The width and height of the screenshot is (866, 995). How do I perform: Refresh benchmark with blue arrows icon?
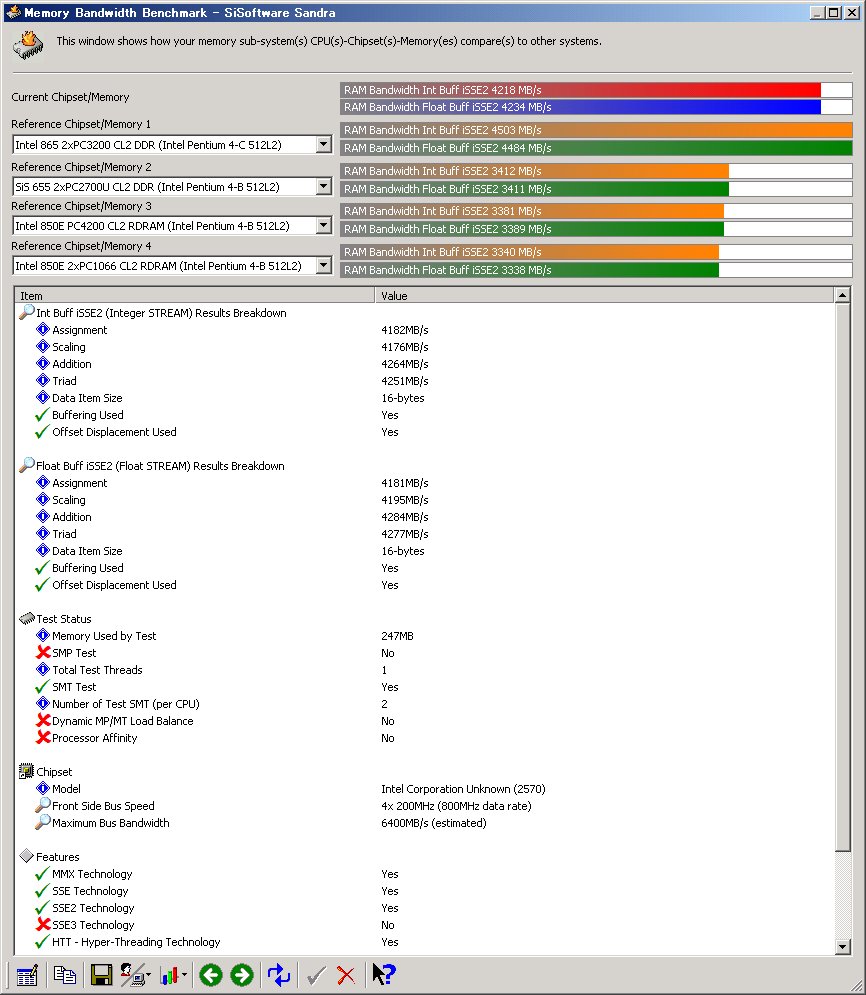point(279,975)
